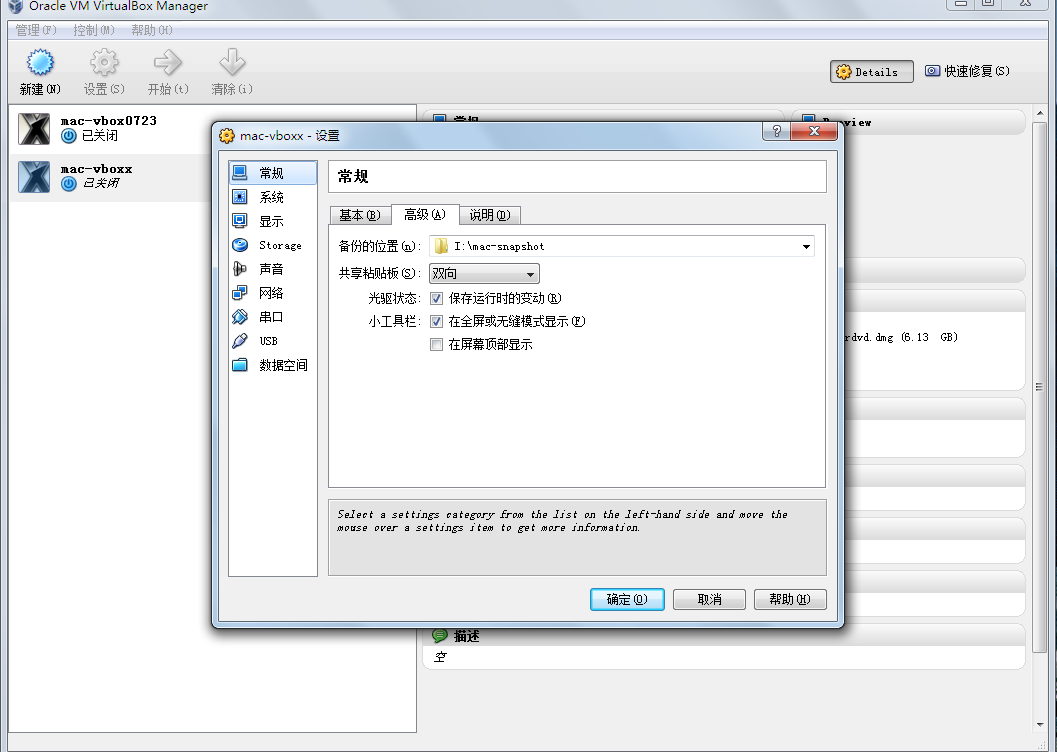1057x752 pixels.
Task: Switch to the Description (说明) tab
Action: tap(490, 215)
